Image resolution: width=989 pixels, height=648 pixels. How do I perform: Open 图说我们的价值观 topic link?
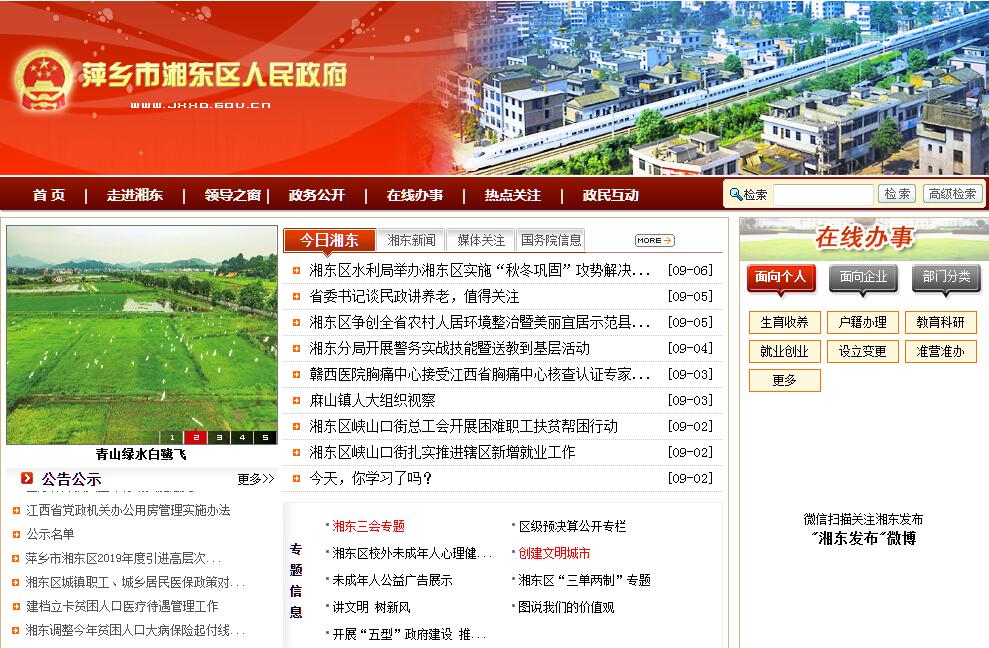(566, 608)
